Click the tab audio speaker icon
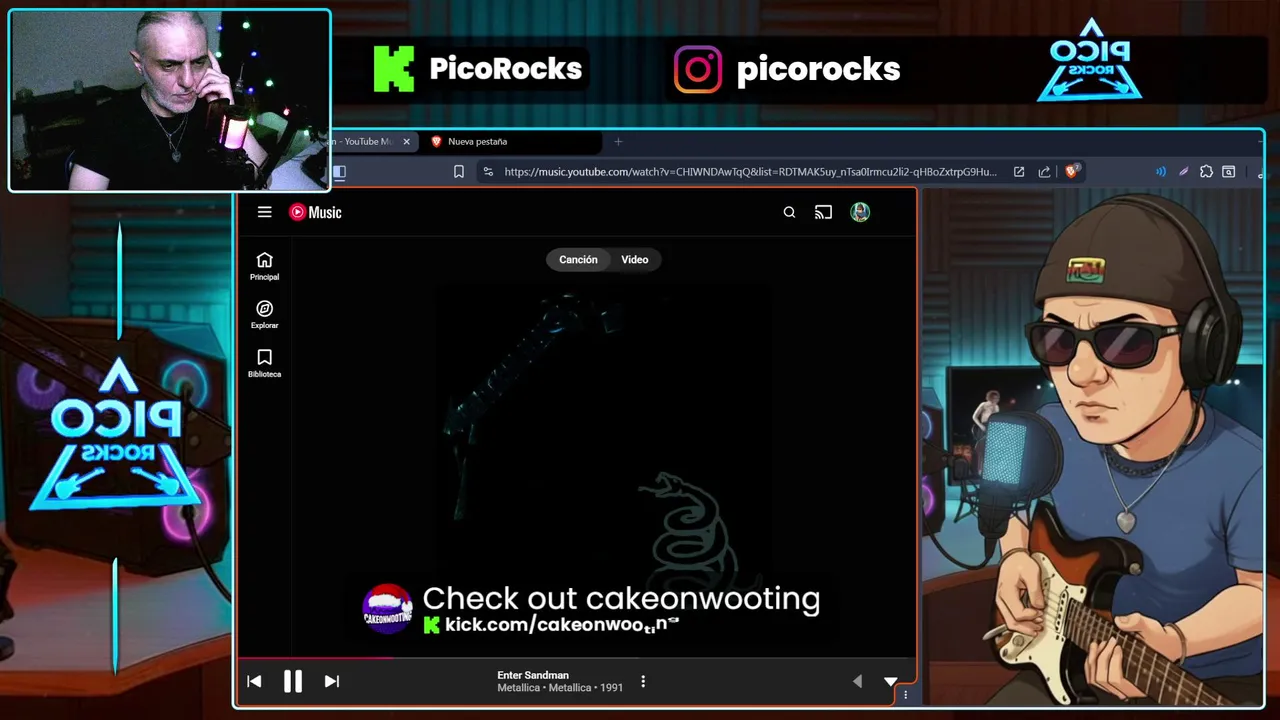 click(1161, 172)
